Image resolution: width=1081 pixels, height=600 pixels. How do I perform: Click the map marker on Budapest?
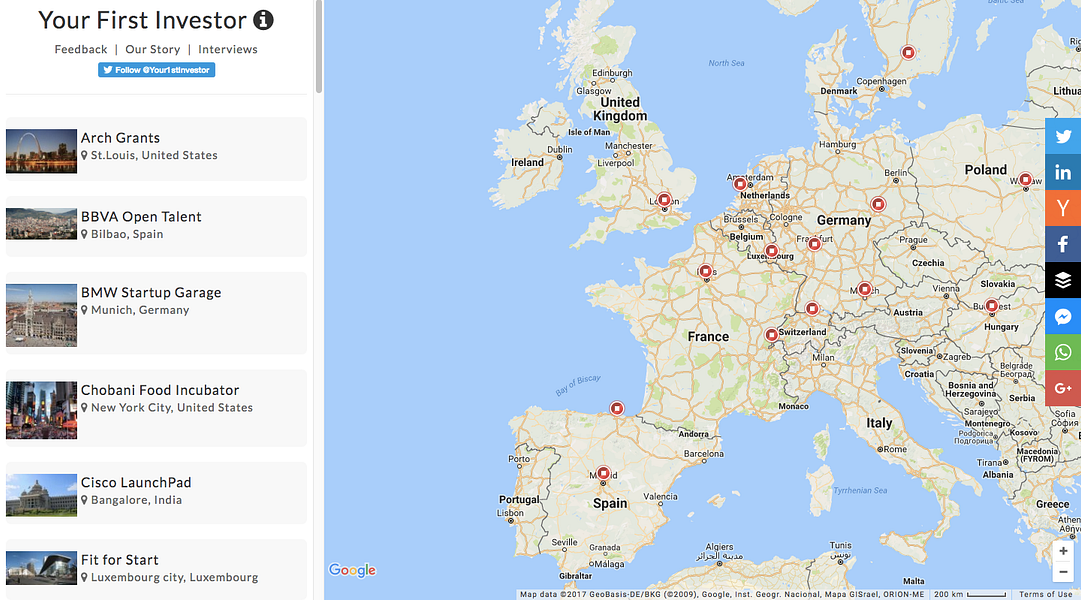[991, 306]
